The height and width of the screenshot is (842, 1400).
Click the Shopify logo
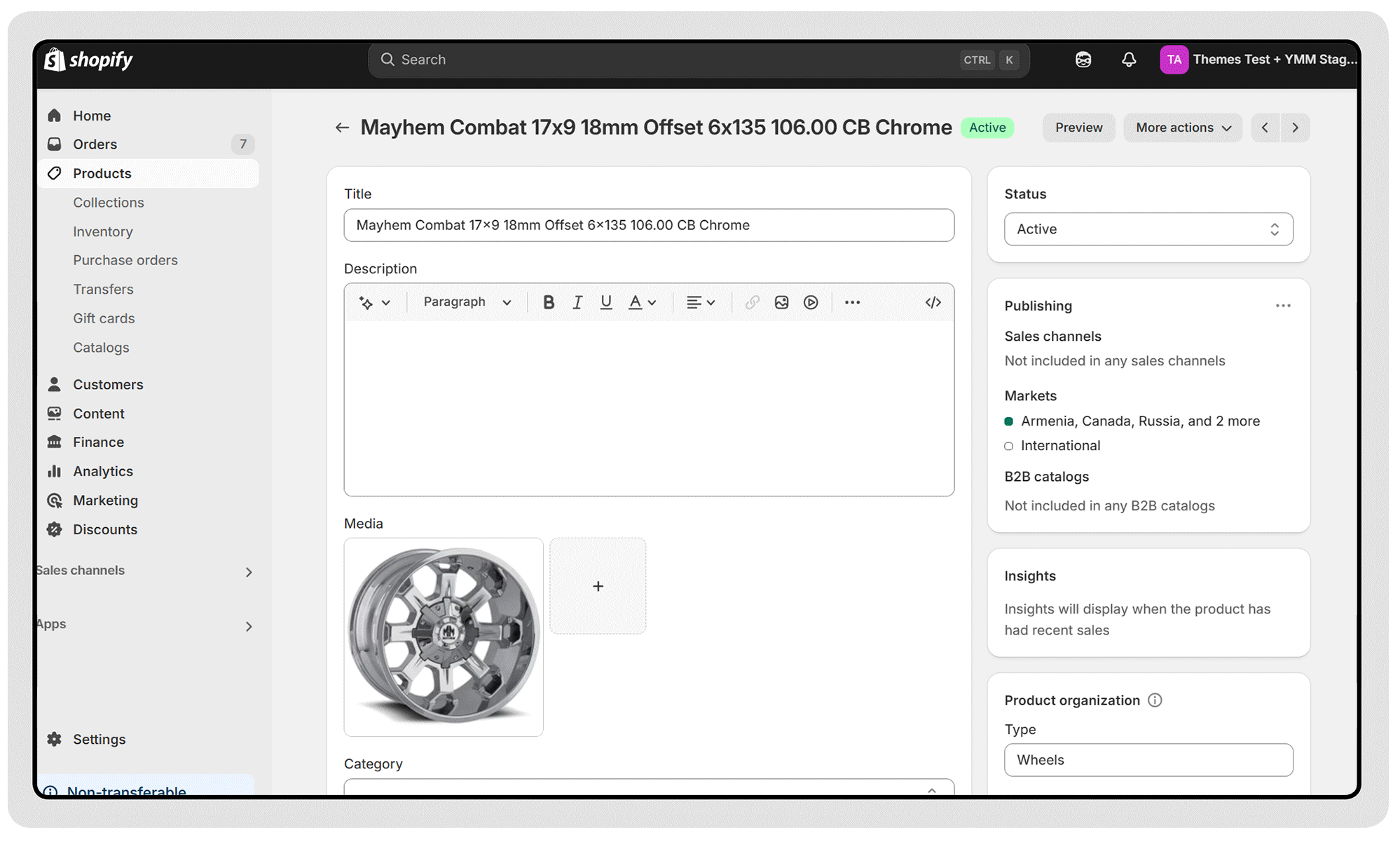tap(89, 60)
